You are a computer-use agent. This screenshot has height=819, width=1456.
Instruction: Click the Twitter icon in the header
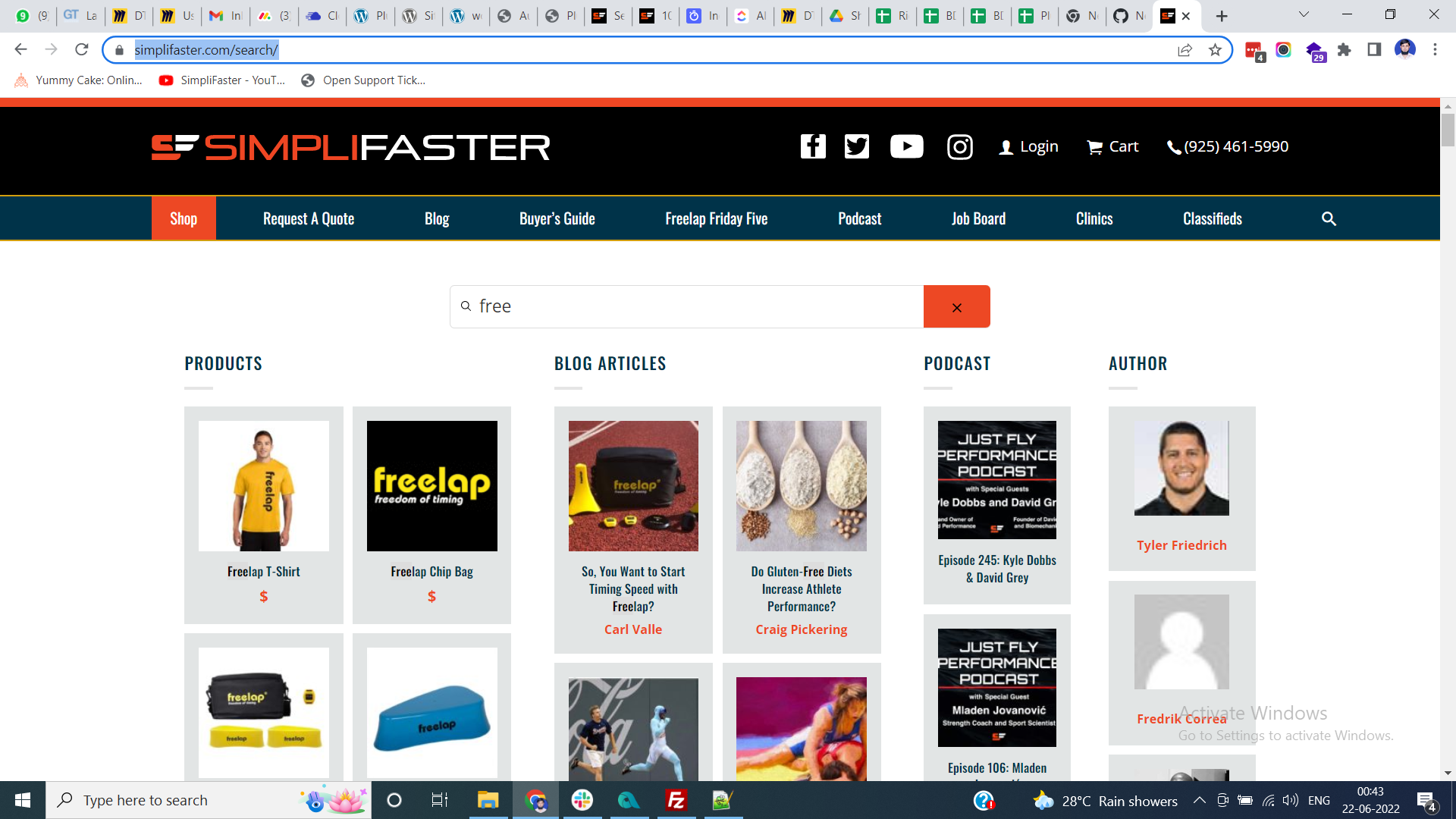(857, 146)
